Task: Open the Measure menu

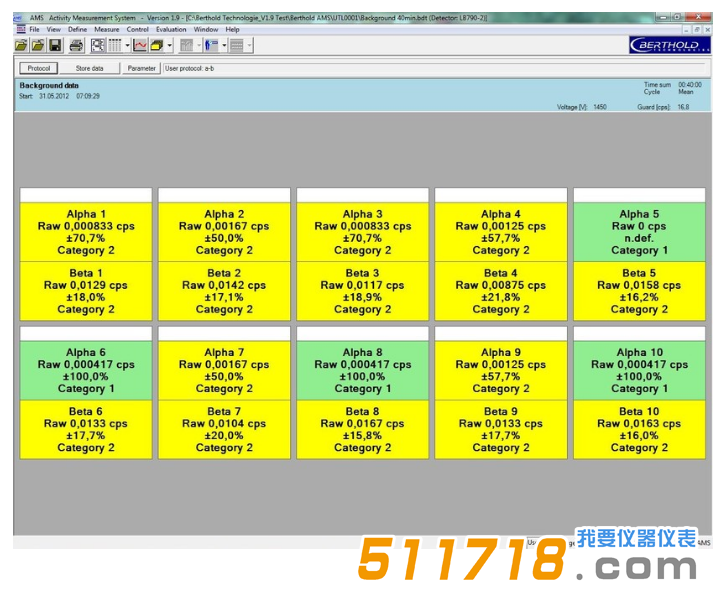Action: pos(106,30)
